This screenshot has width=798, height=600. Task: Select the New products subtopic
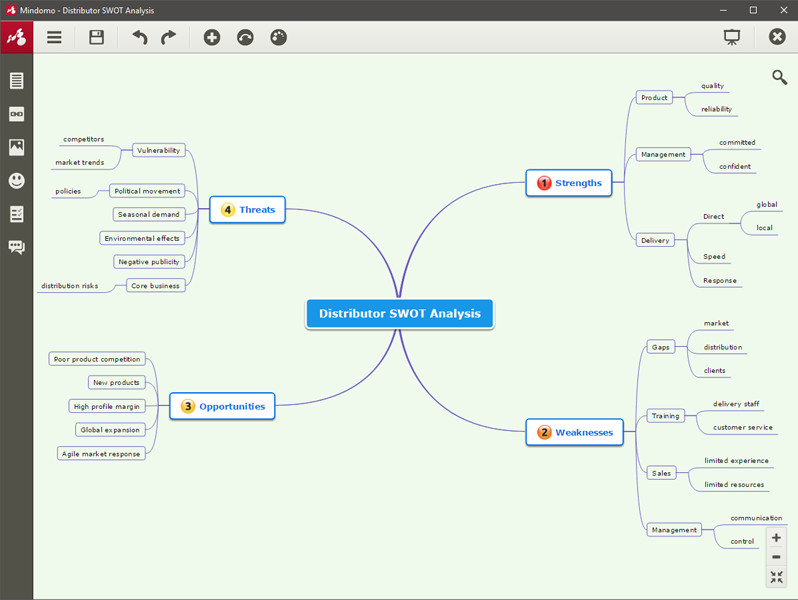click(116, 382)
